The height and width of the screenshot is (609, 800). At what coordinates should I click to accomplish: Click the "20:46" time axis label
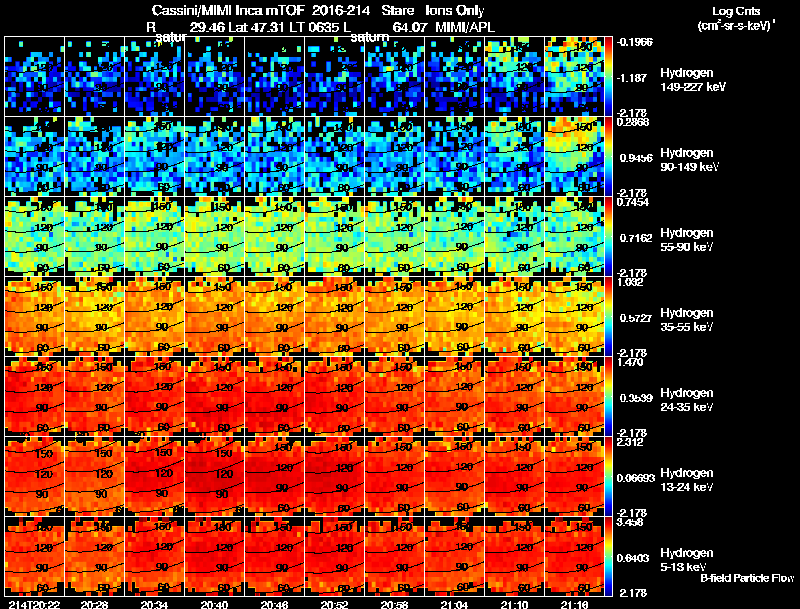pyautogui.click(x=274, y=604)
